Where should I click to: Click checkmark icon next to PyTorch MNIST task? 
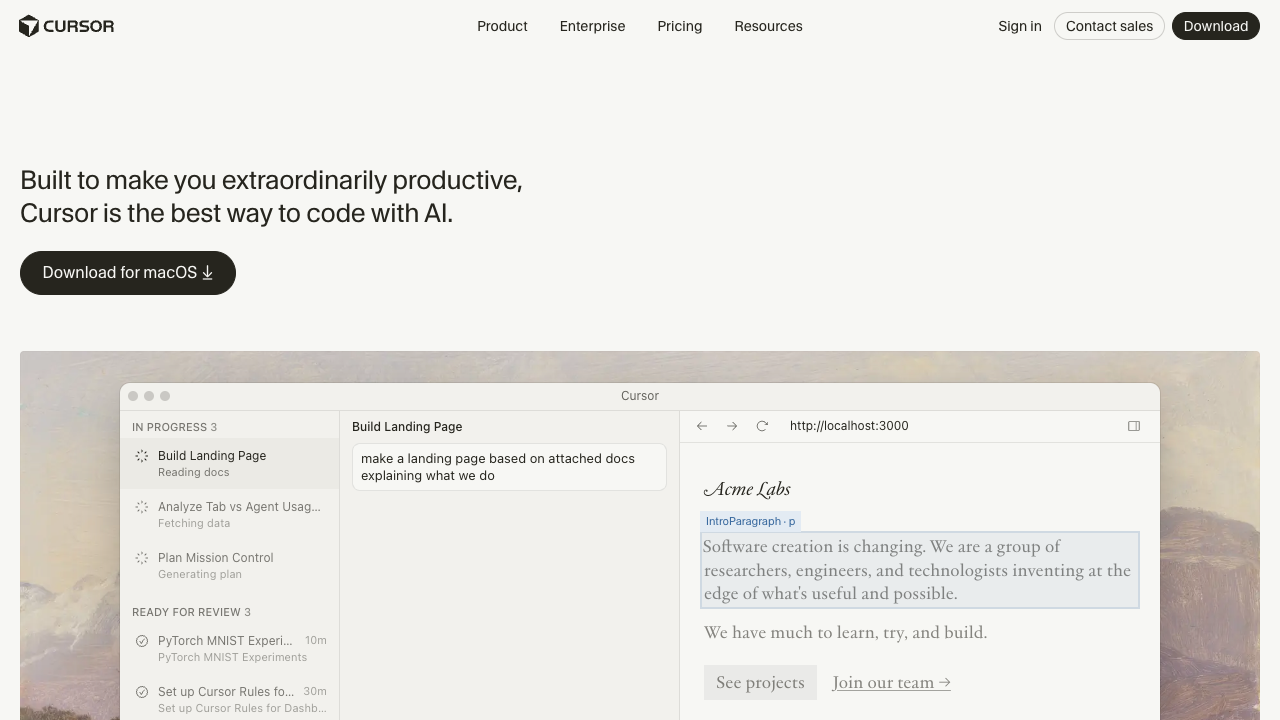[x=142, y=641]
